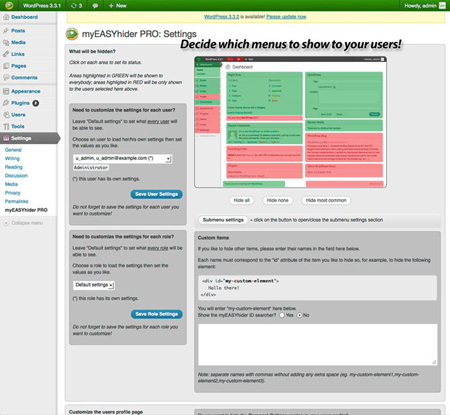Open Permalinks settings submenu
Viewport: 450px width, 415px height.
coord(17,201)
